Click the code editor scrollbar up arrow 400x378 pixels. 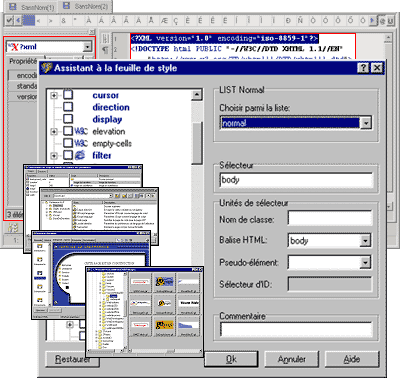coord(388,38)
